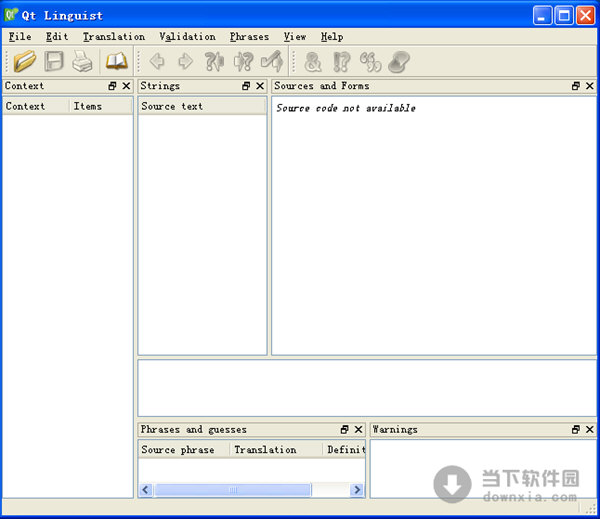Click the Source phrase column header

click(x=184, y=449)
